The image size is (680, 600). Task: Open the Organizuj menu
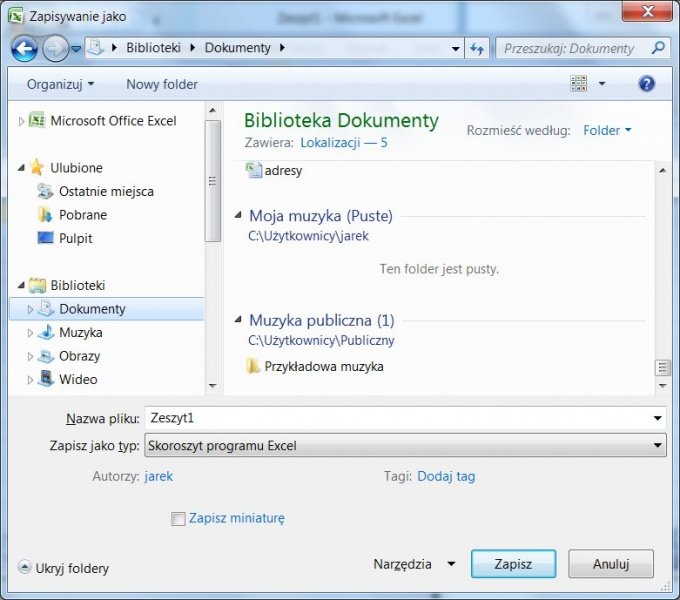click(x=60, y=84)
